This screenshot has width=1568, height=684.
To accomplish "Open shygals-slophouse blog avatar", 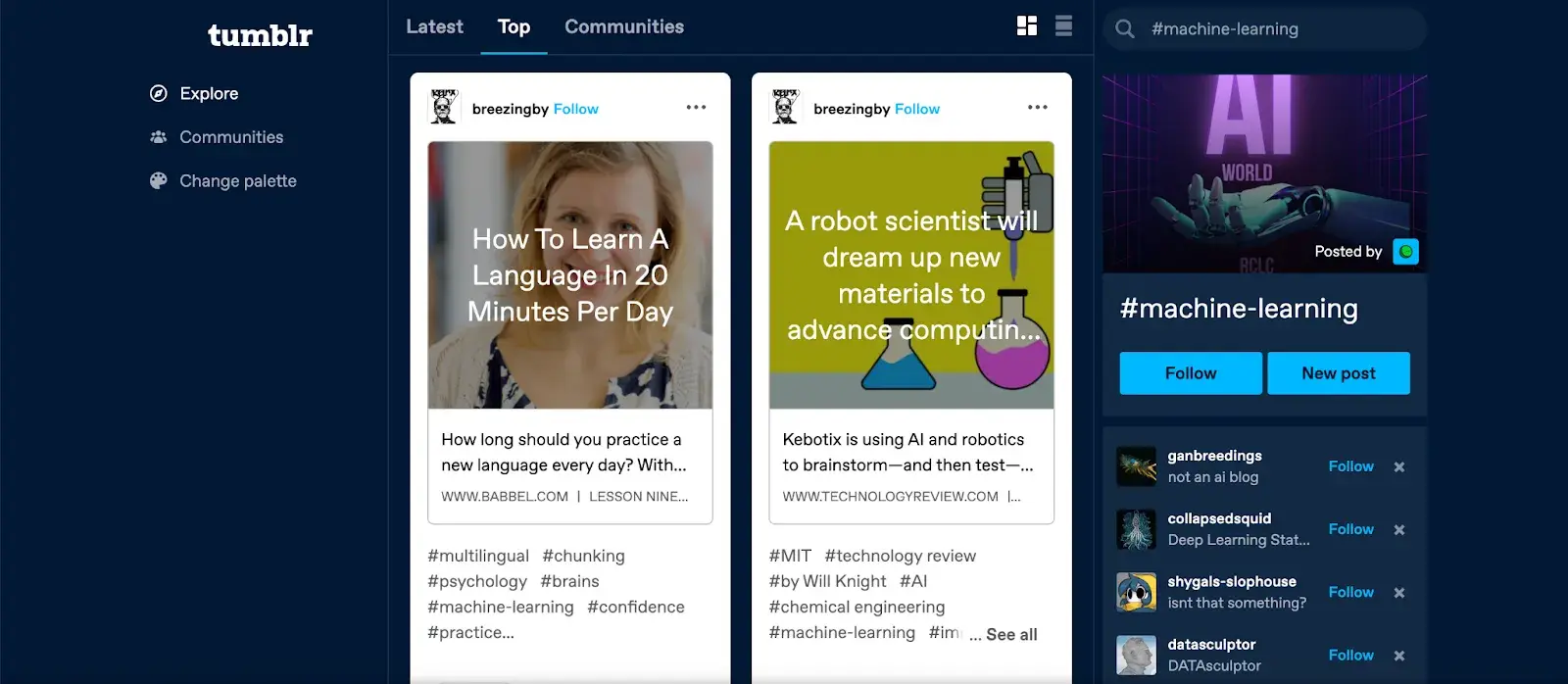I will click(x=1137, y=592).
